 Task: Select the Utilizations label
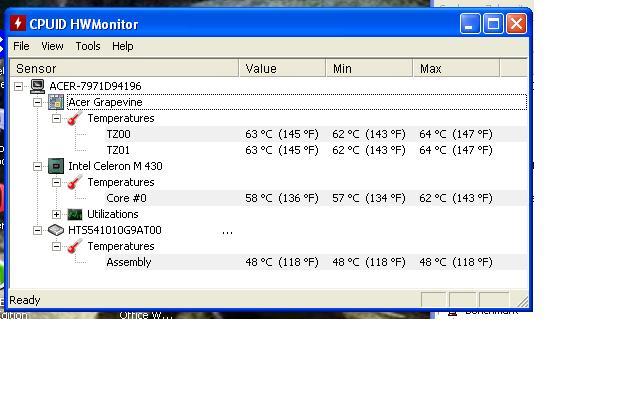tap(113, 214)
